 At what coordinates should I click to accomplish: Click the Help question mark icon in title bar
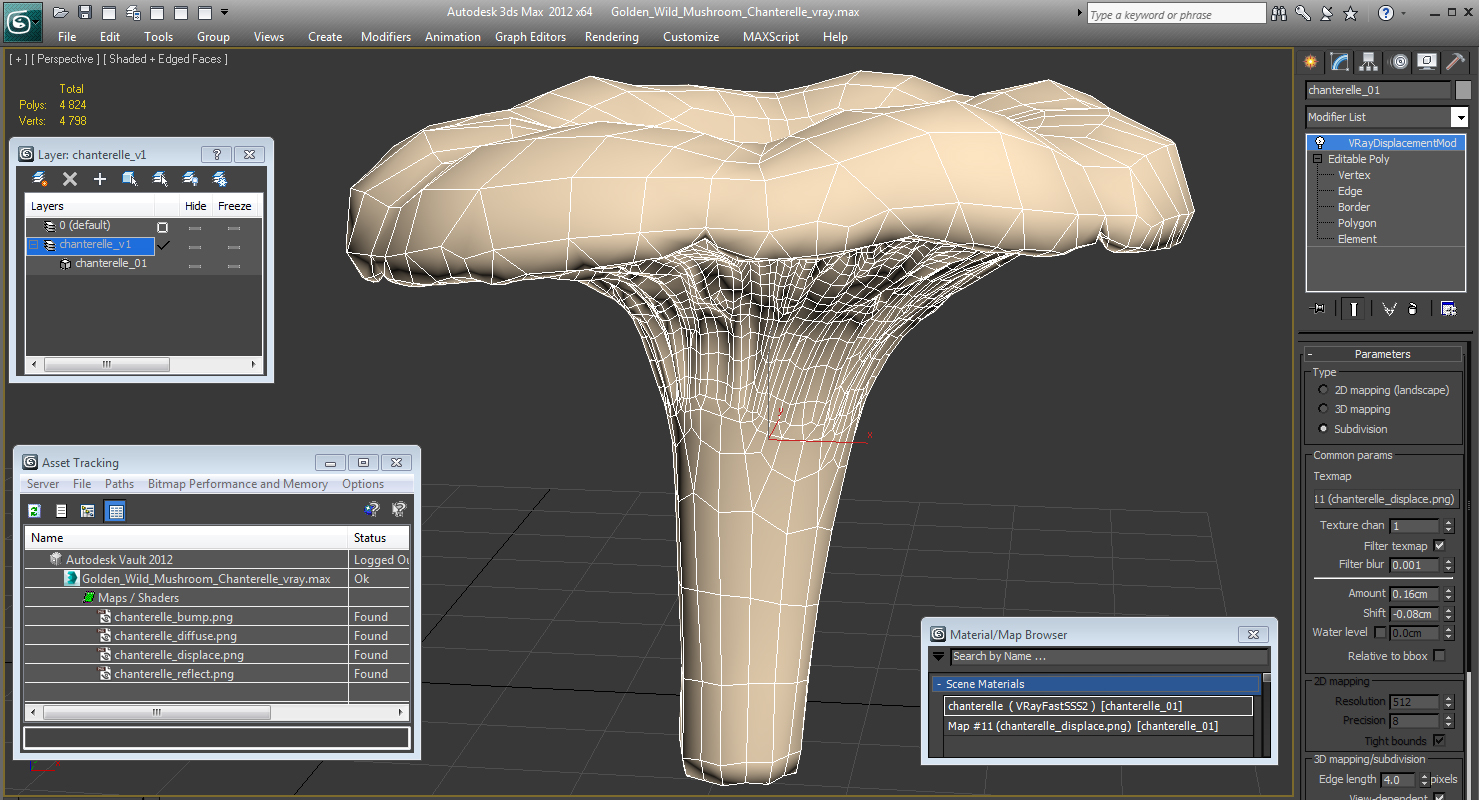(1386, 13)
